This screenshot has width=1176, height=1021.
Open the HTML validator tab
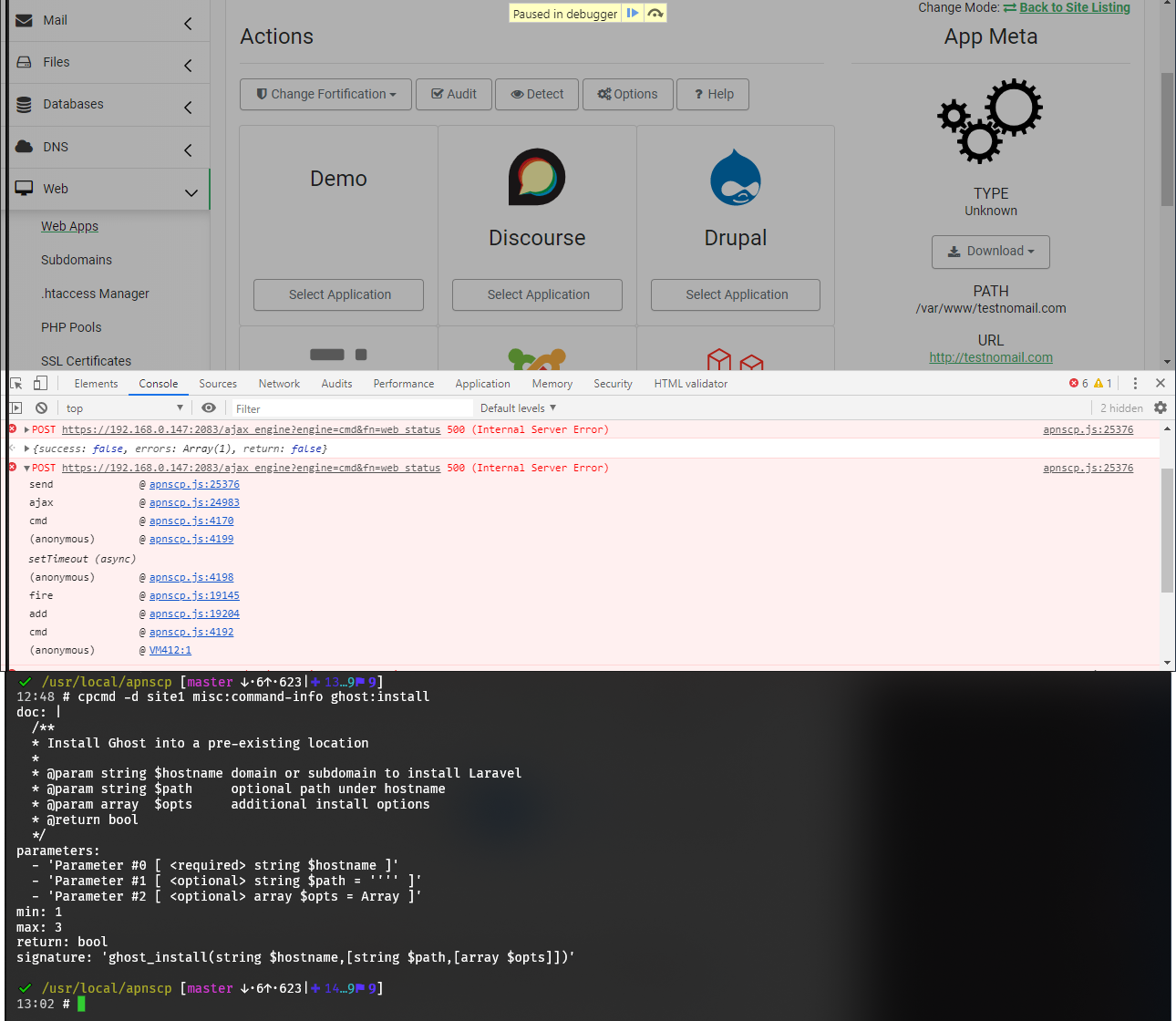pyautogui.click(x=690, y=384)
